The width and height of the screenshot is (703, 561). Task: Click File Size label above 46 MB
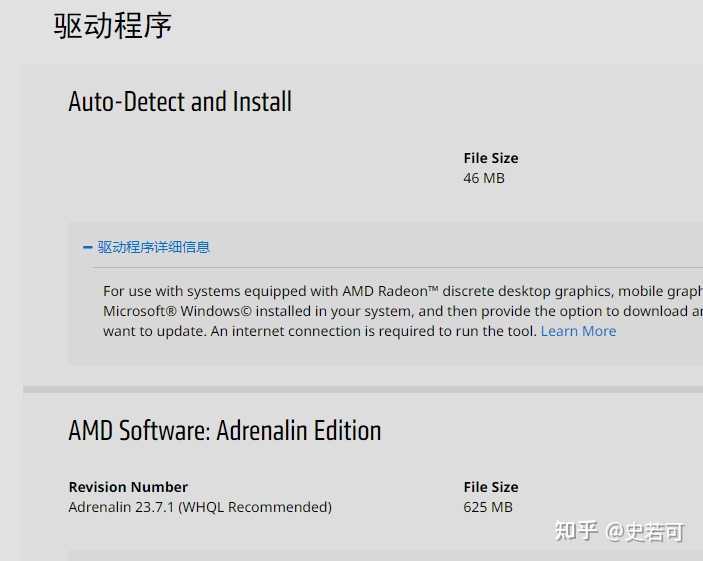491,158
